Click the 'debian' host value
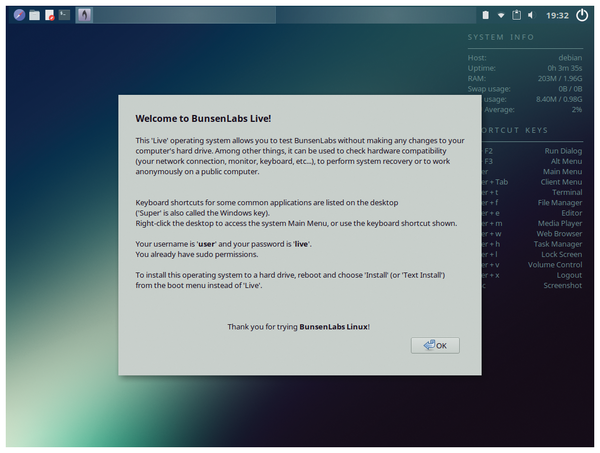This screenshot has width=600, height=453. (x=570, y=58)
